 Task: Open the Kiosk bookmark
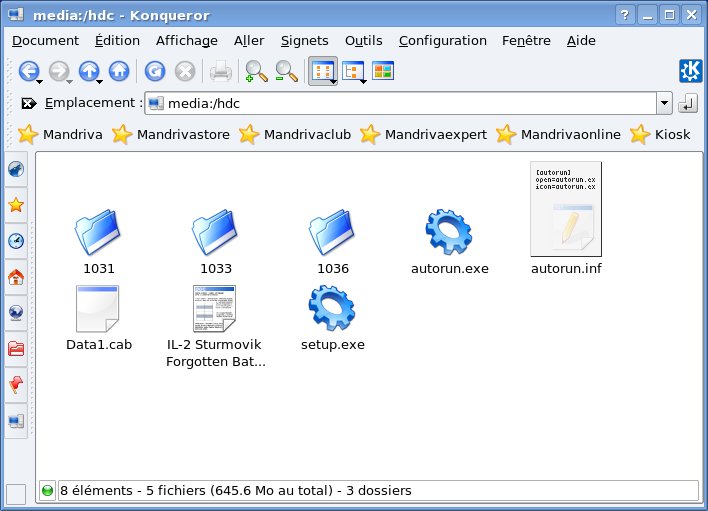[660, 135]
